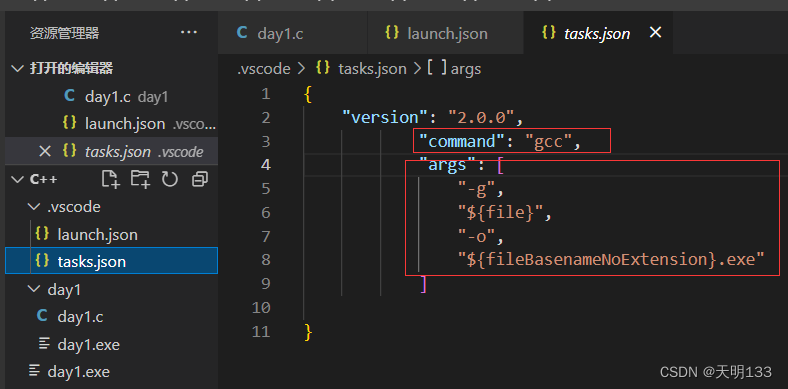Open day1.c inside the day1 folder
This screenshot has width=788, height=389.
pyautogui.click(x=112, y=317)
